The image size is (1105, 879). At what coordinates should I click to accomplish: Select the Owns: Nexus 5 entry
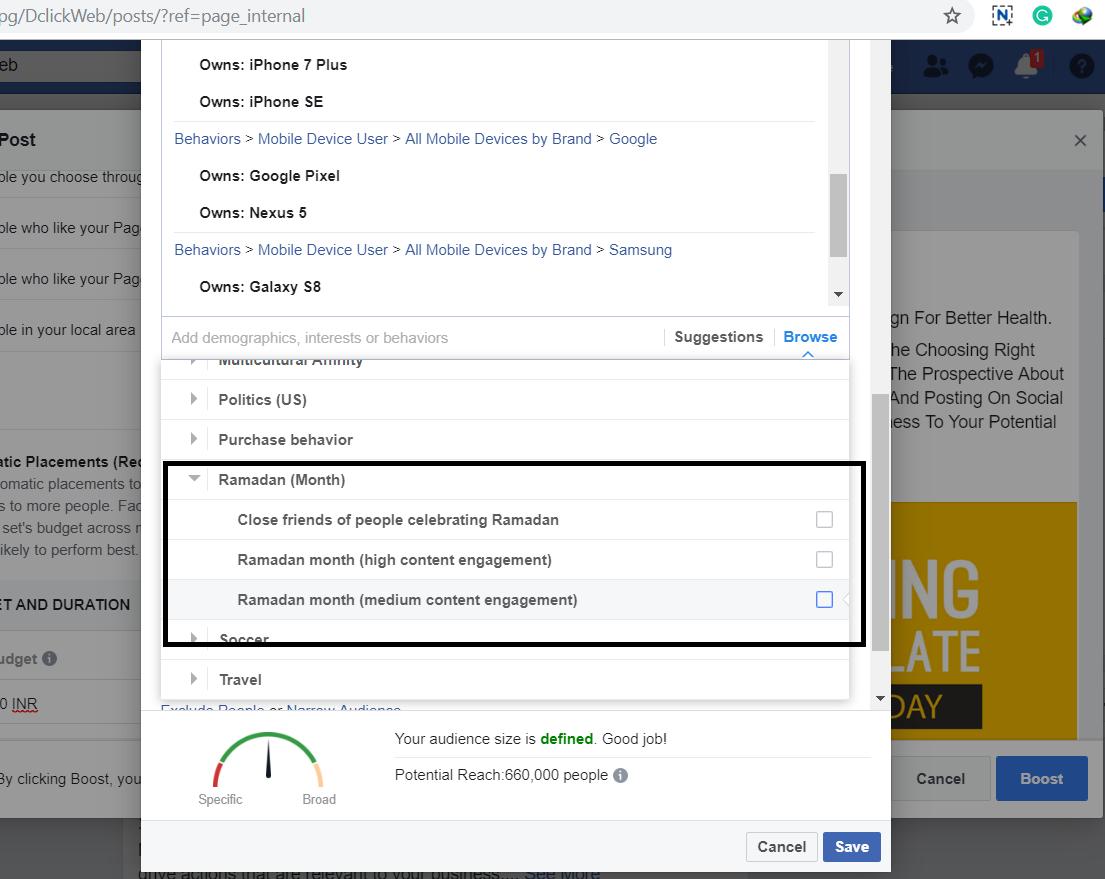(253, 213)
